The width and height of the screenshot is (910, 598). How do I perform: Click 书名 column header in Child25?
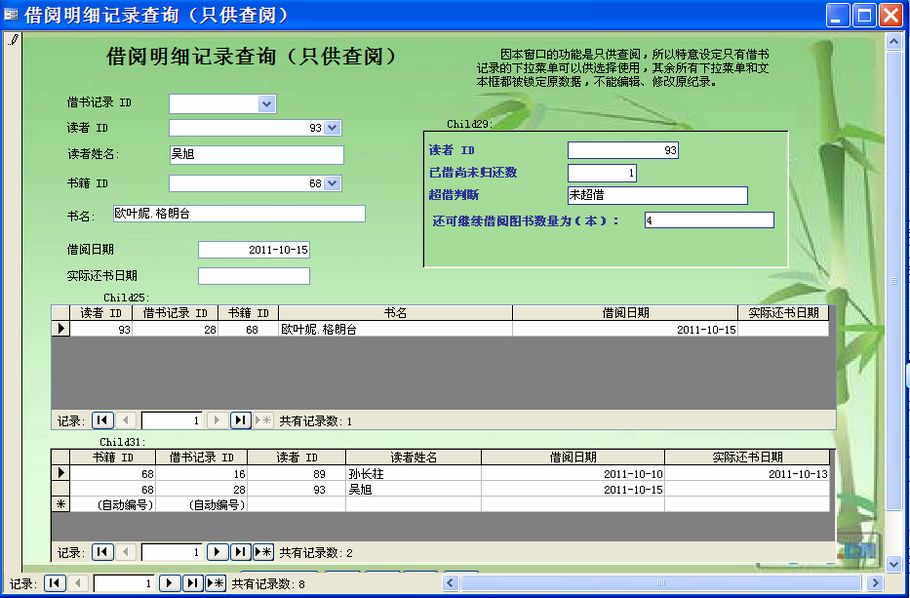pyautogui.click(x=395, y=313)
